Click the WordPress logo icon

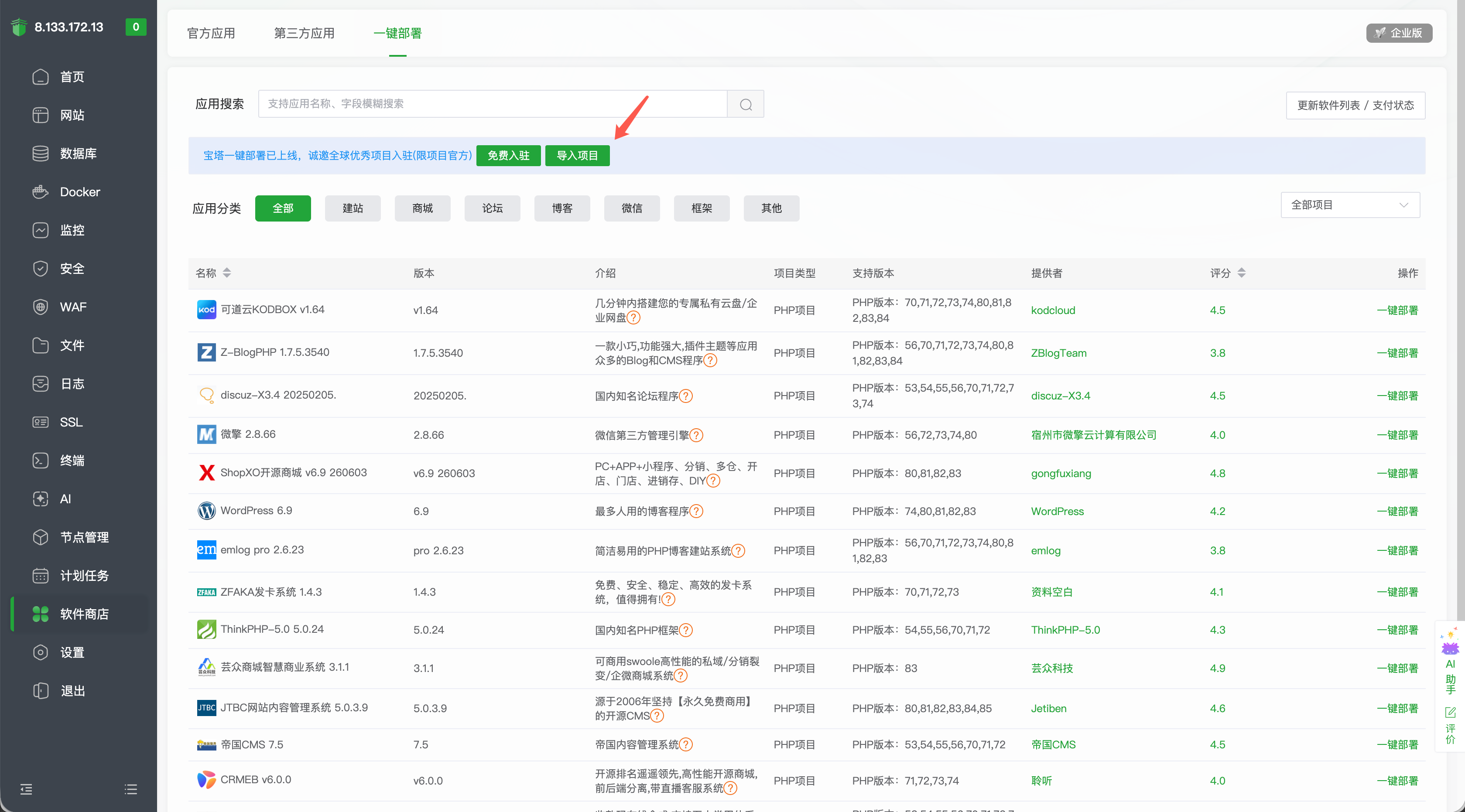click(x=206, y=511)
